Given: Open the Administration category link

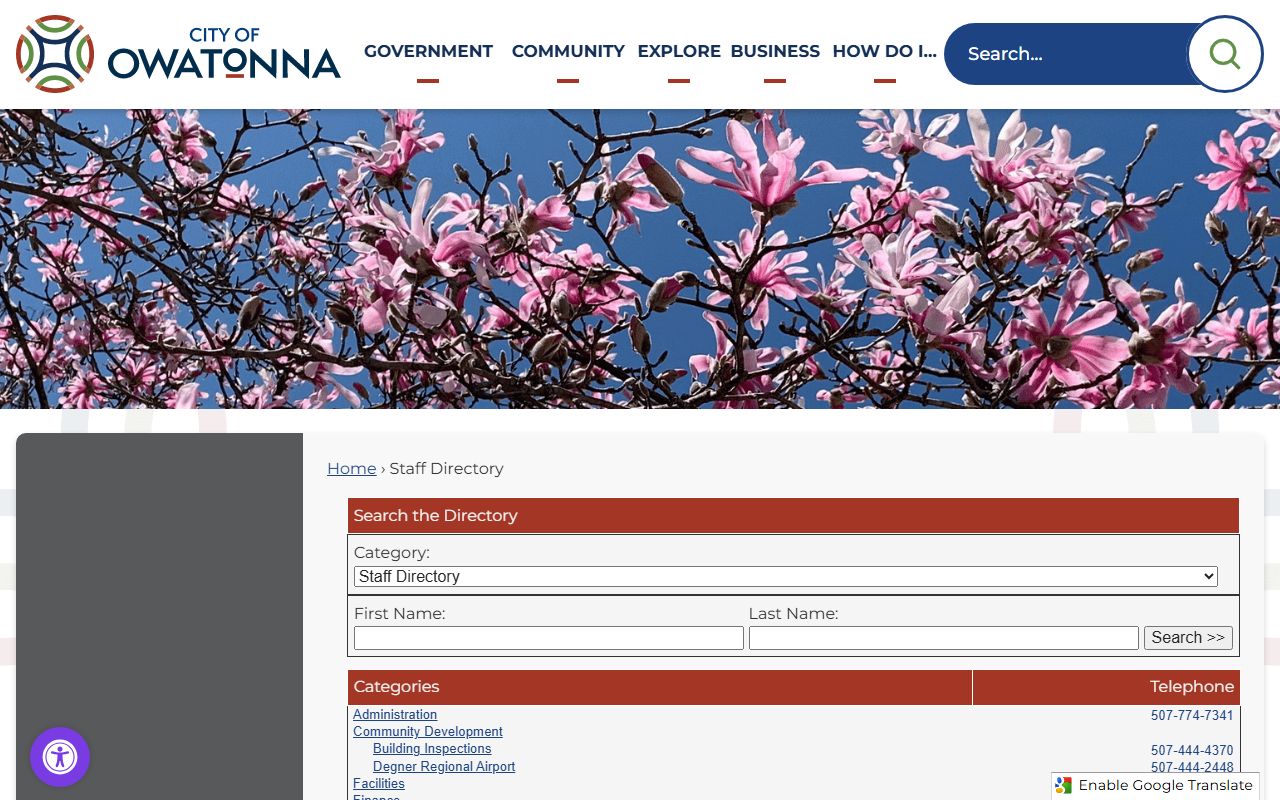Looking at the screenshot, I should (x=395, y=715).
